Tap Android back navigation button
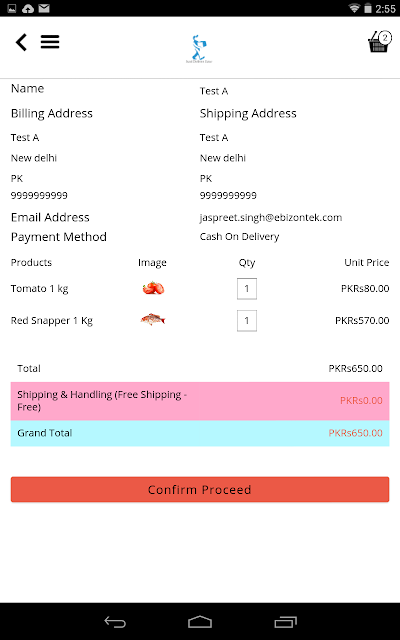This screenshot has width=400, height=640. click(x=115, y=622)
